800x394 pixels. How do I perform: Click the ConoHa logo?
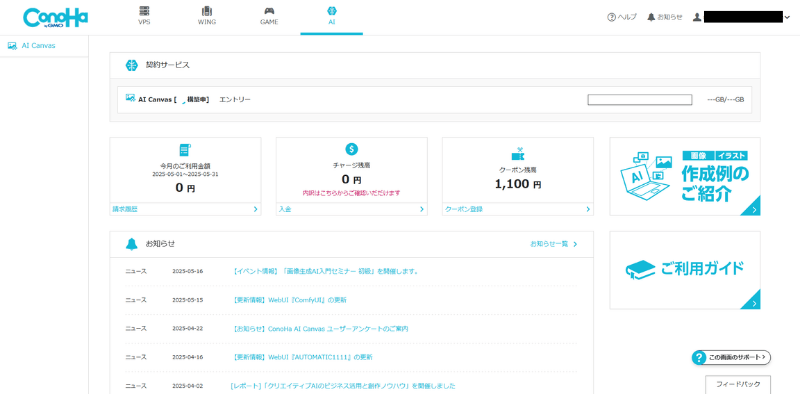click(55, 18)
